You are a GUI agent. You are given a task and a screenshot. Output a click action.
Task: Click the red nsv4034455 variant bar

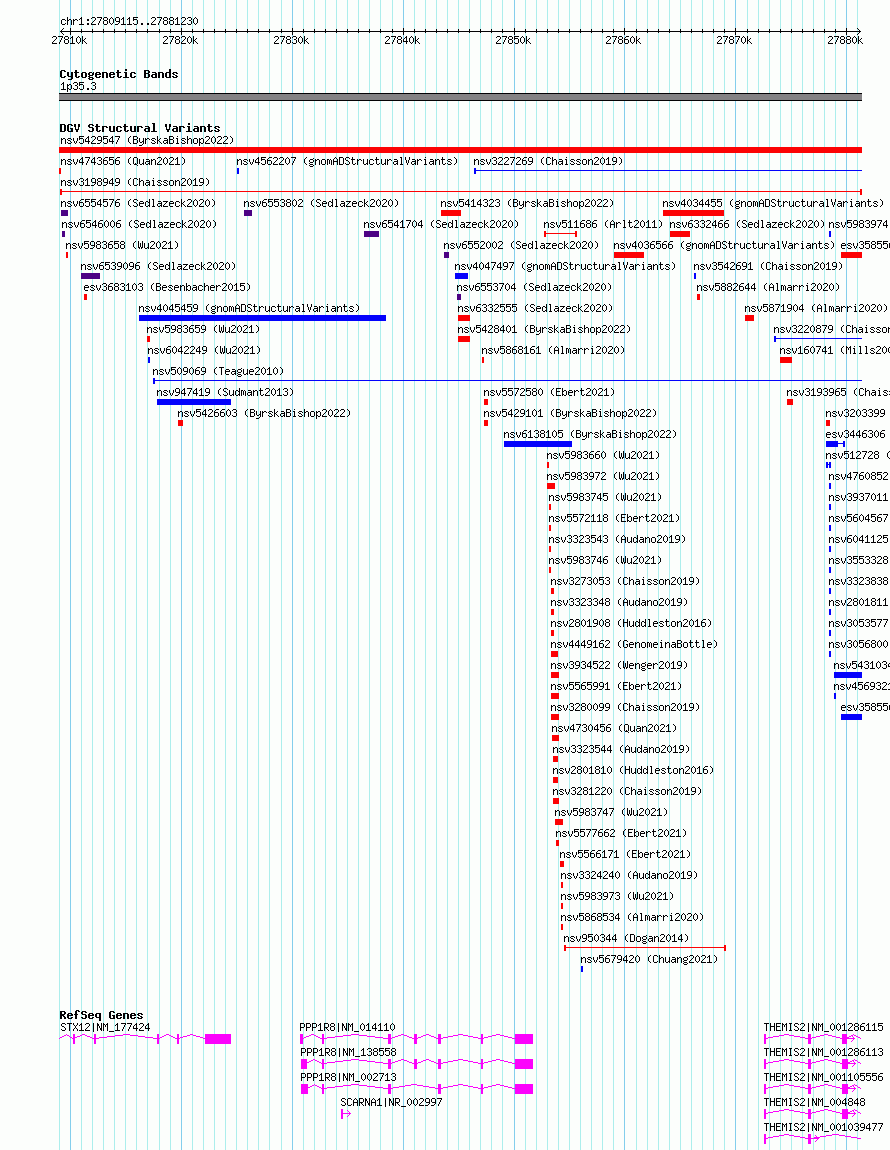(x=693, y=213)
